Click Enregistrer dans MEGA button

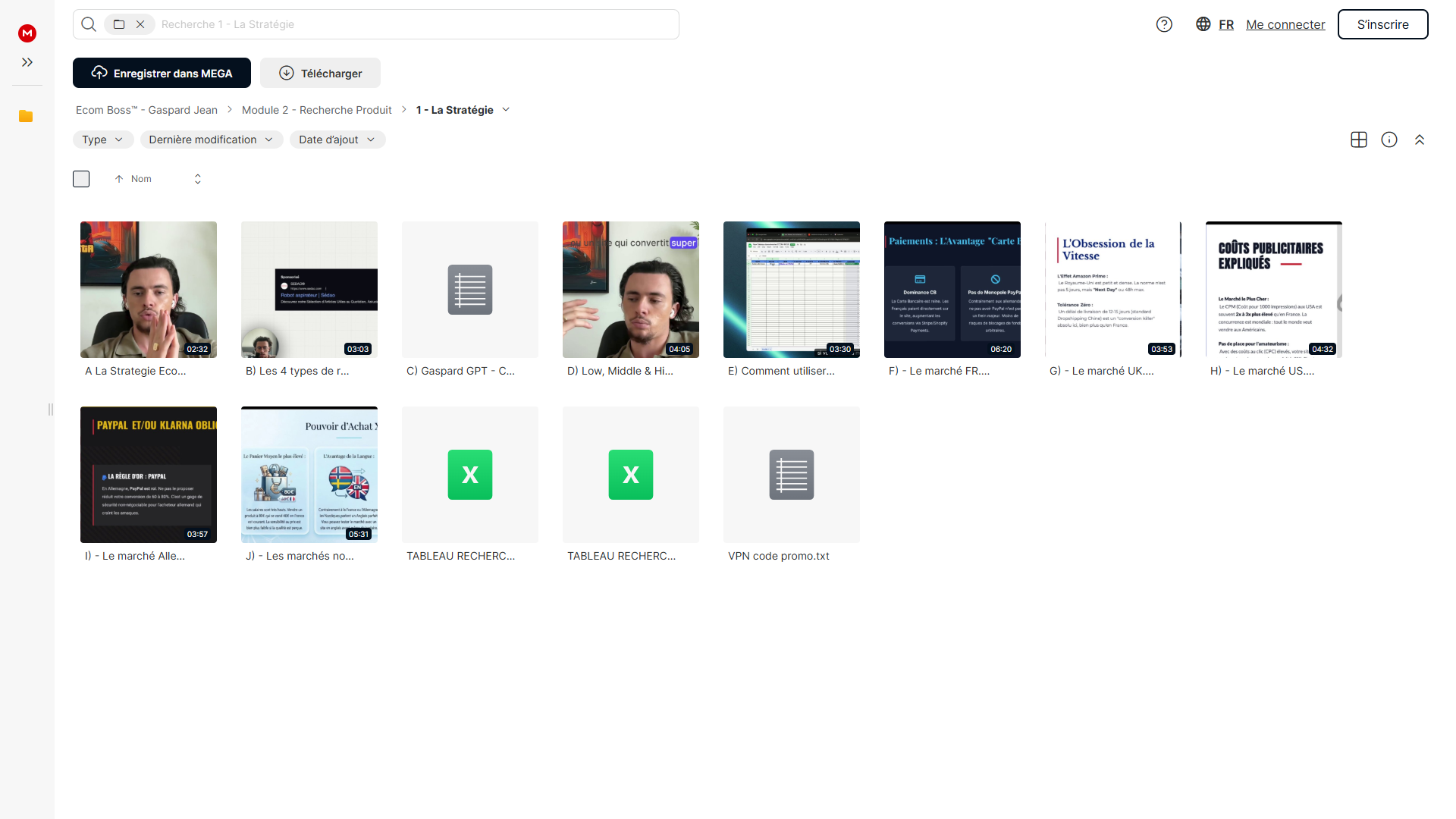click(162, 73)
